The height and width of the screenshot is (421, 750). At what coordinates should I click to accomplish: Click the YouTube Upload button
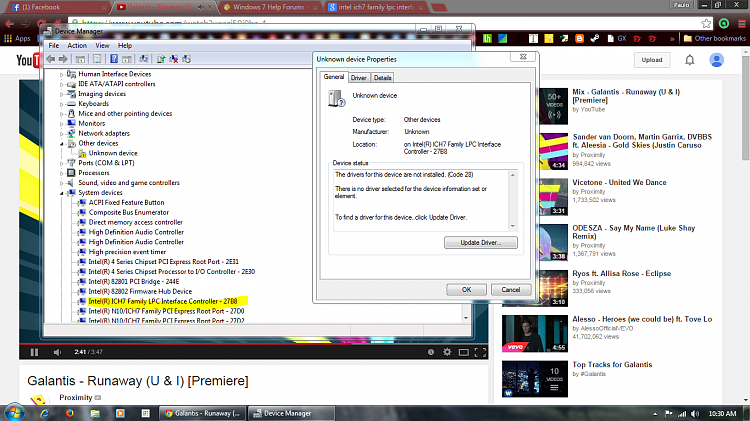(651, 60)
